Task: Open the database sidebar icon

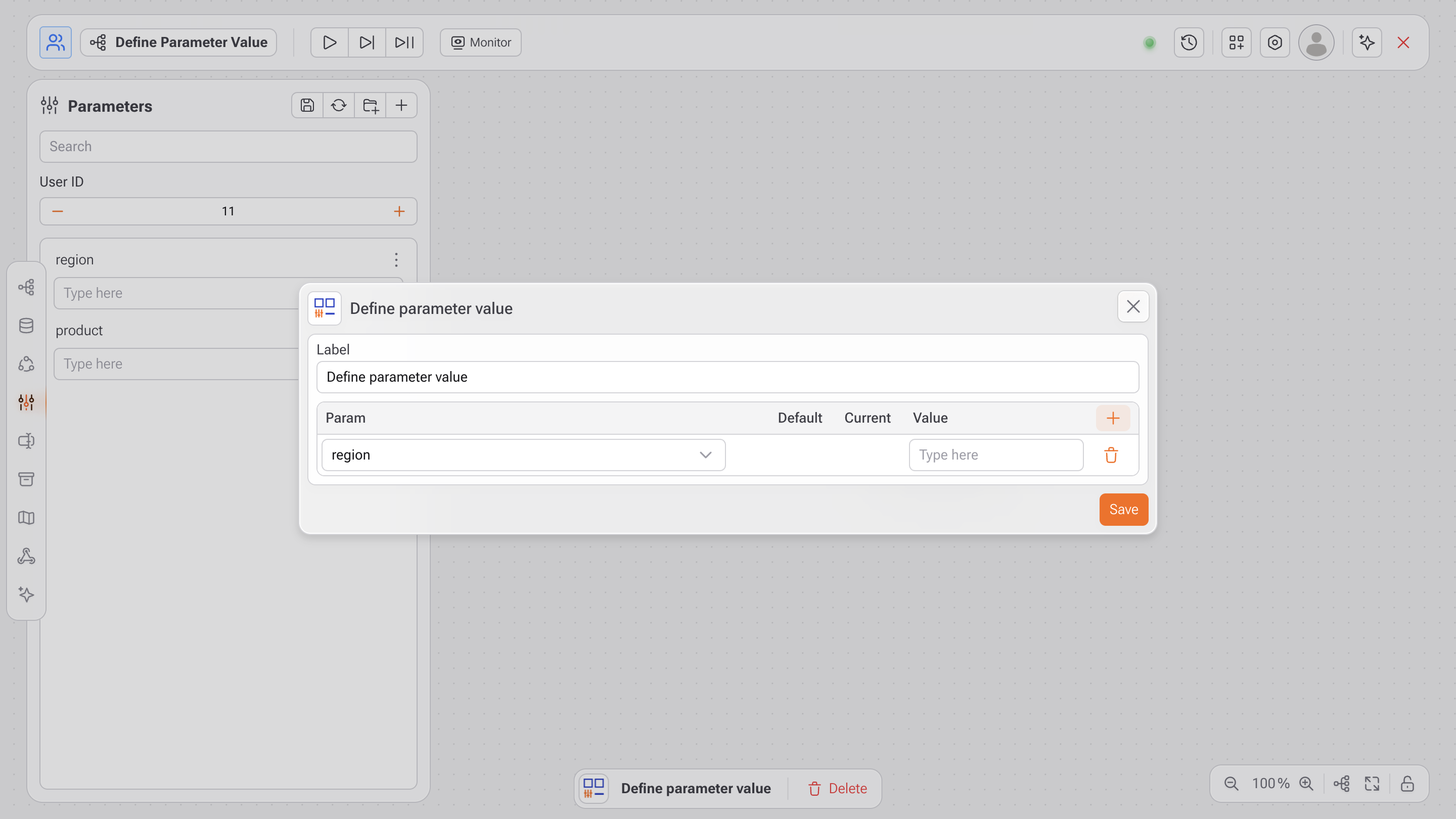Action: pyautogui.click(x=26, y=326)
